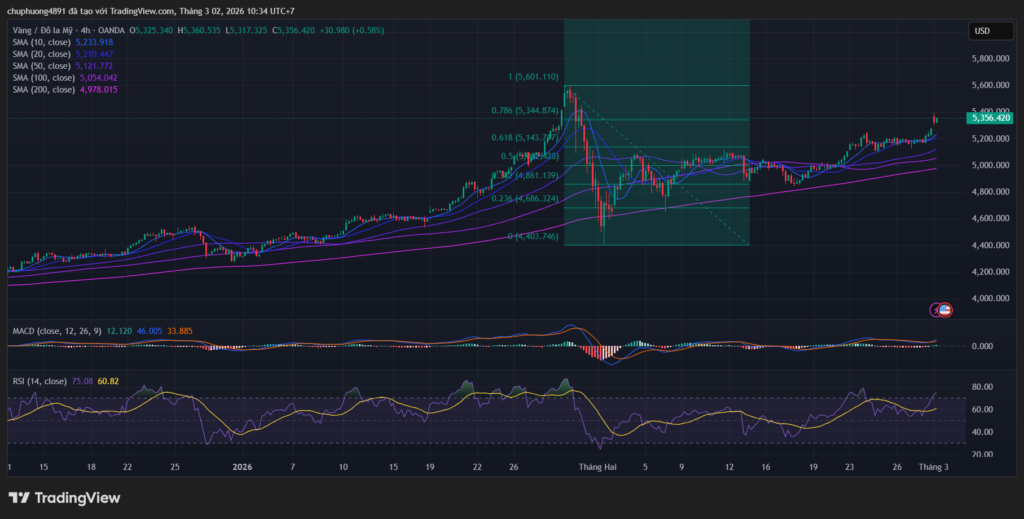Screen dimensions: 1024x519
Task: Select the SMA (10, close) indicator legend
Action: click(x=39, y=43)
